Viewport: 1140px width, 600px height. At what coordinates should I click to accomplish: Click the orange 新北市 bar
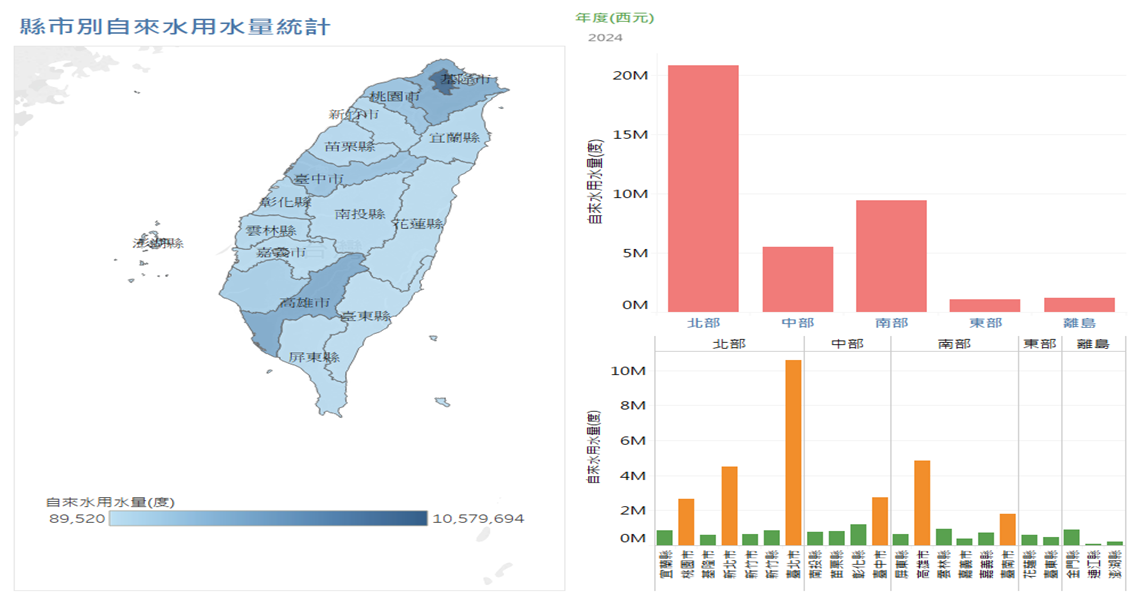pyautogui.click(x=729, y=505)
